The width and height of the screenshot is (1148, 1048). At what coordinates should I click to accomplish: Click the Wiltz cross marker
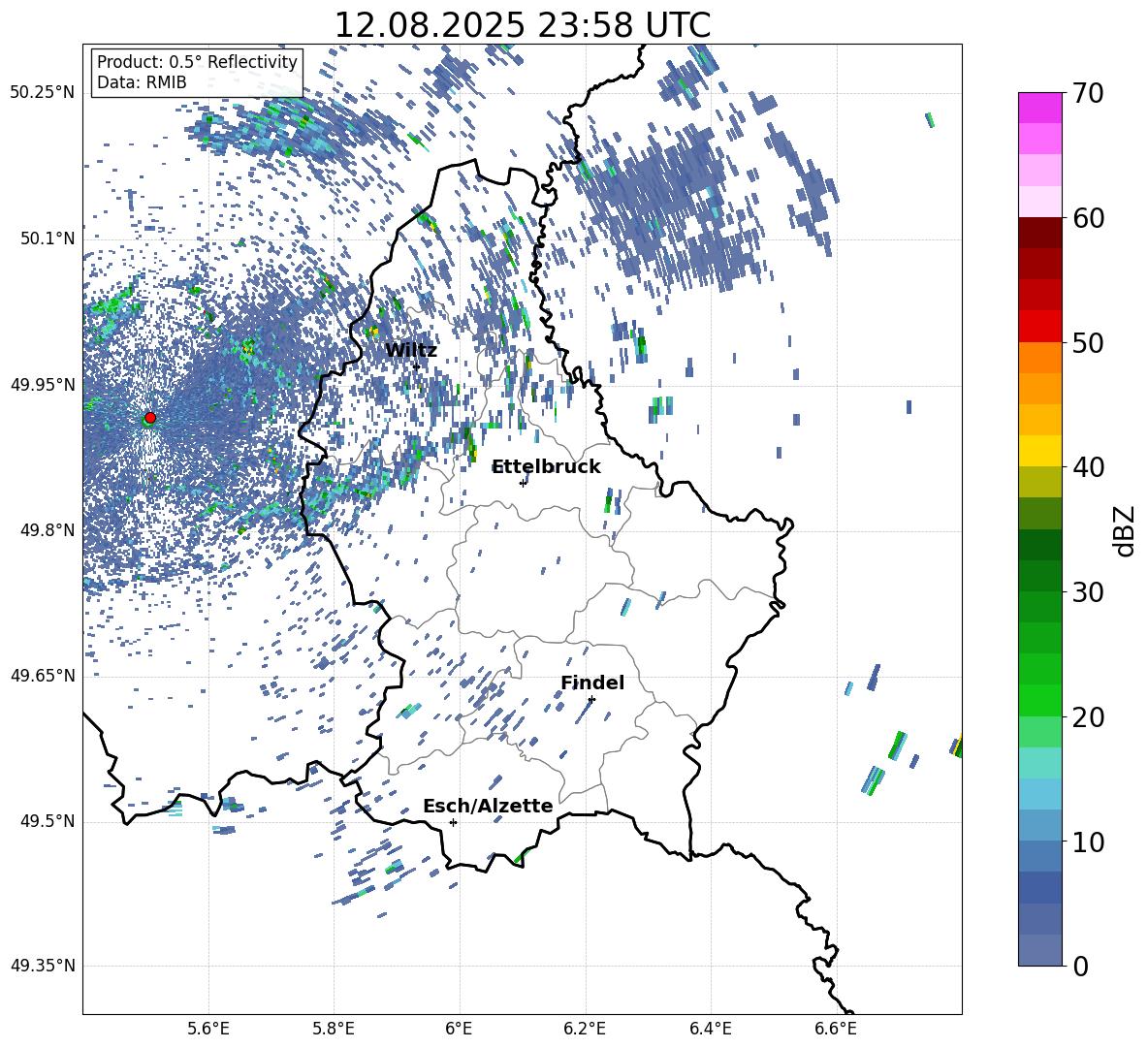click(x=416, y=366)
